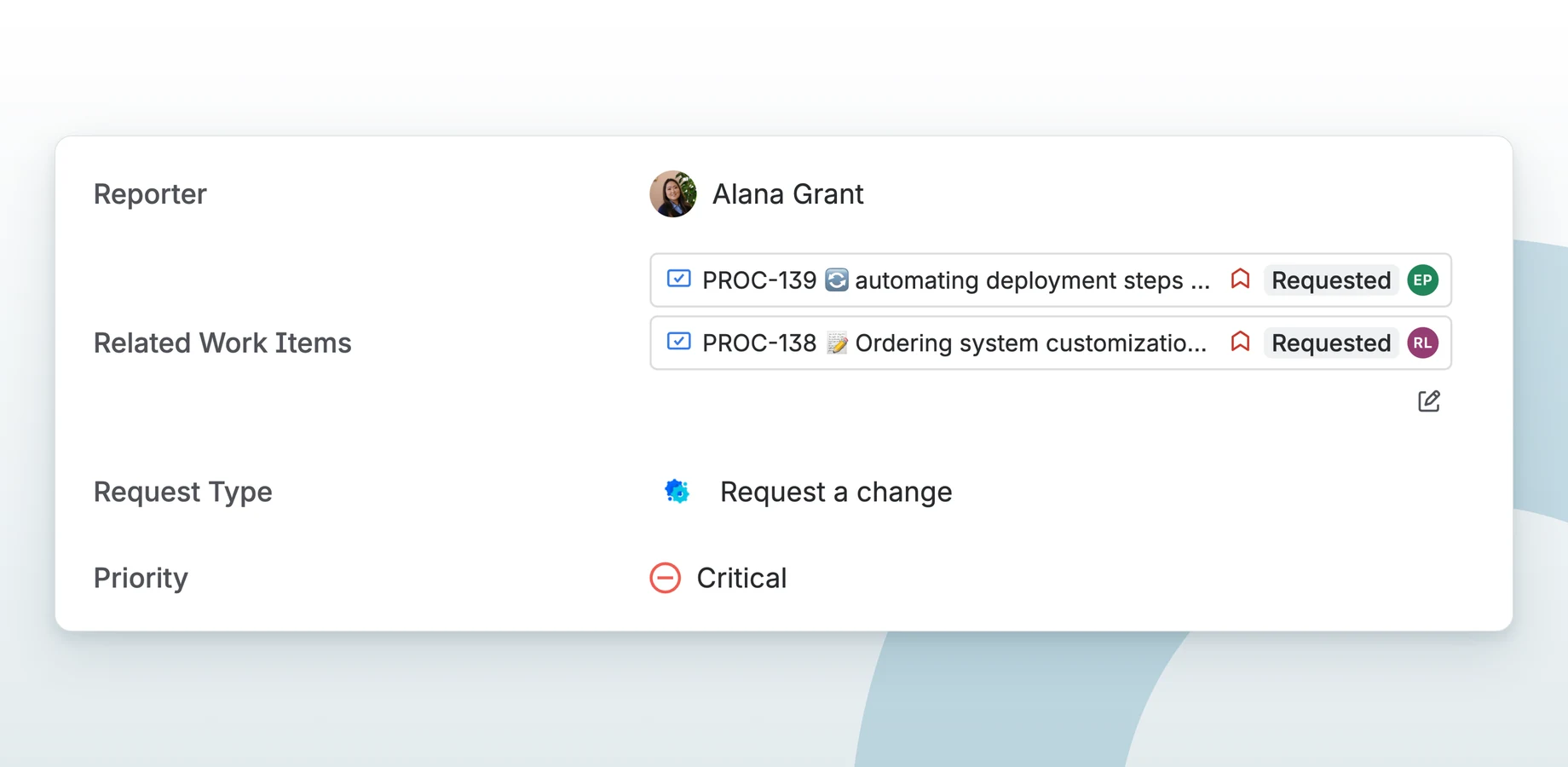Image resolution: width=1568 pixels, height=767 pixels.
Task: Click the 'Ordering system customizatio...' title
Action: 1031,343
